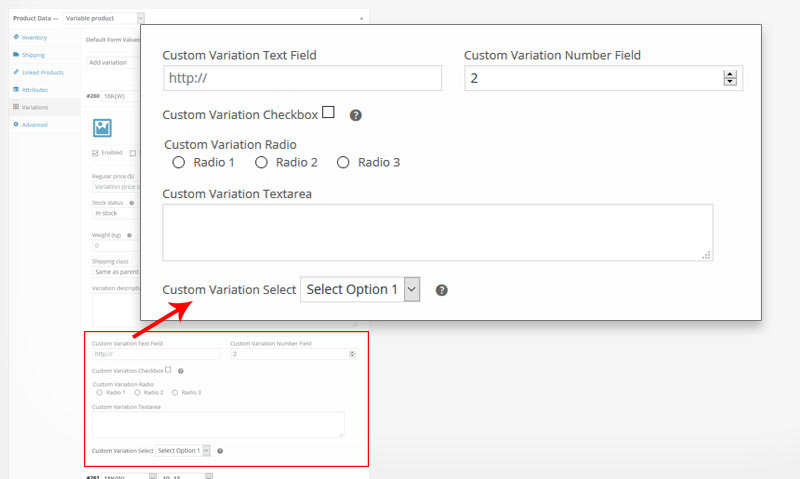
Task: Tick the enlarged Custom Variation Checkbox
Action: 329,112
